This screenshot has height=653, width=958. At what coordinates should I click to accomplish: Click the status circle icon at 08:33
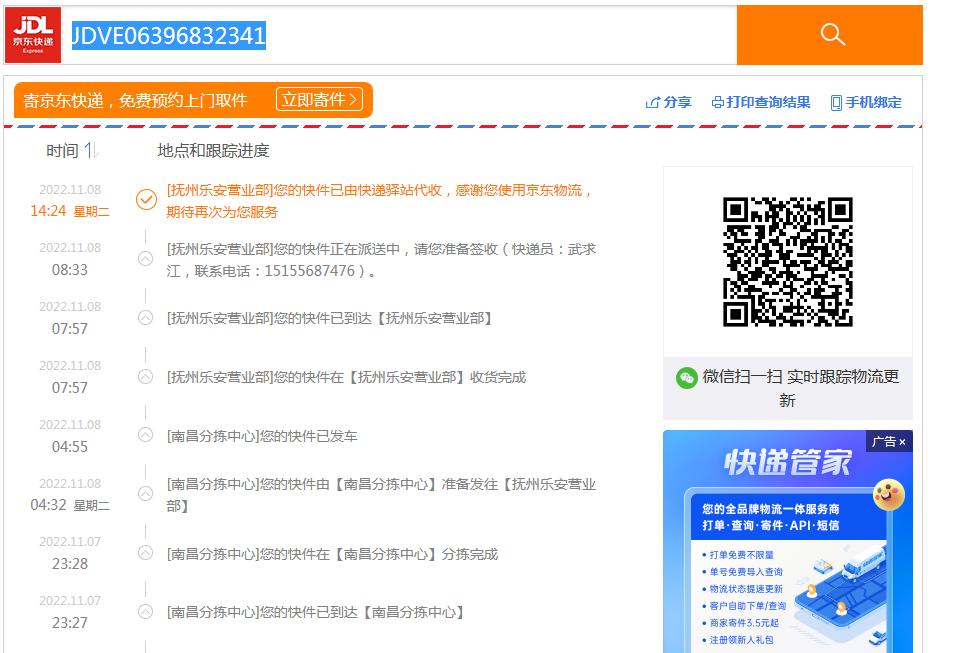coord(145,258)
